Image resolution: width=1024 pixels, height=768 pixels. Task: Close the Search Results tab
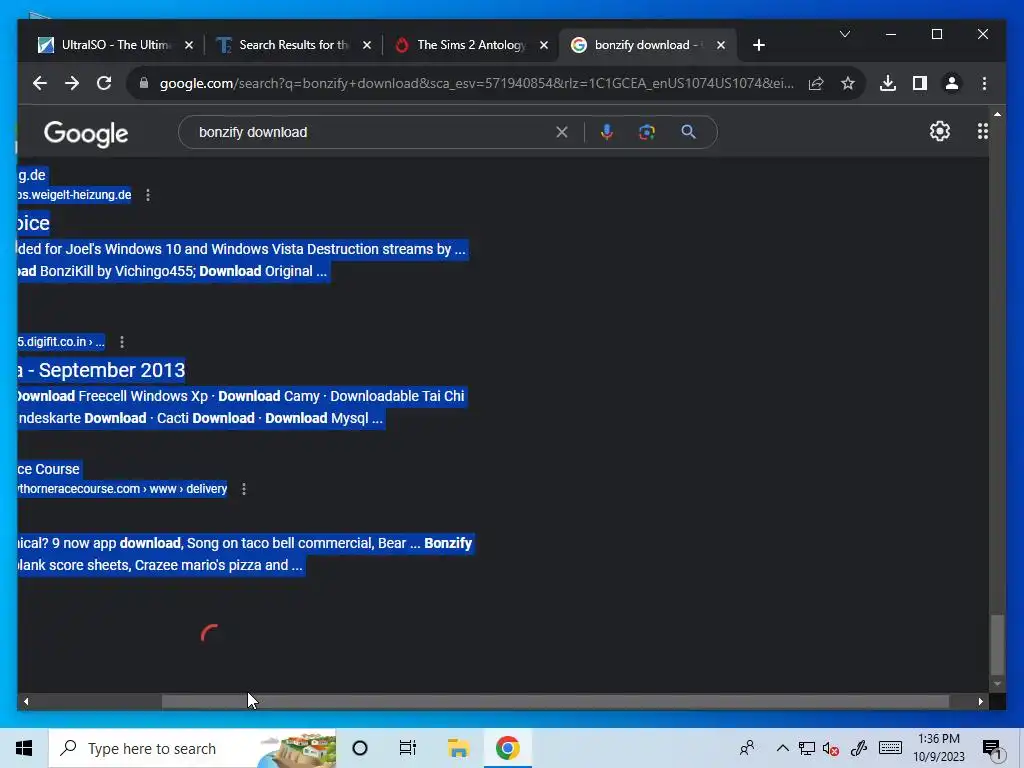coord(366,45)
